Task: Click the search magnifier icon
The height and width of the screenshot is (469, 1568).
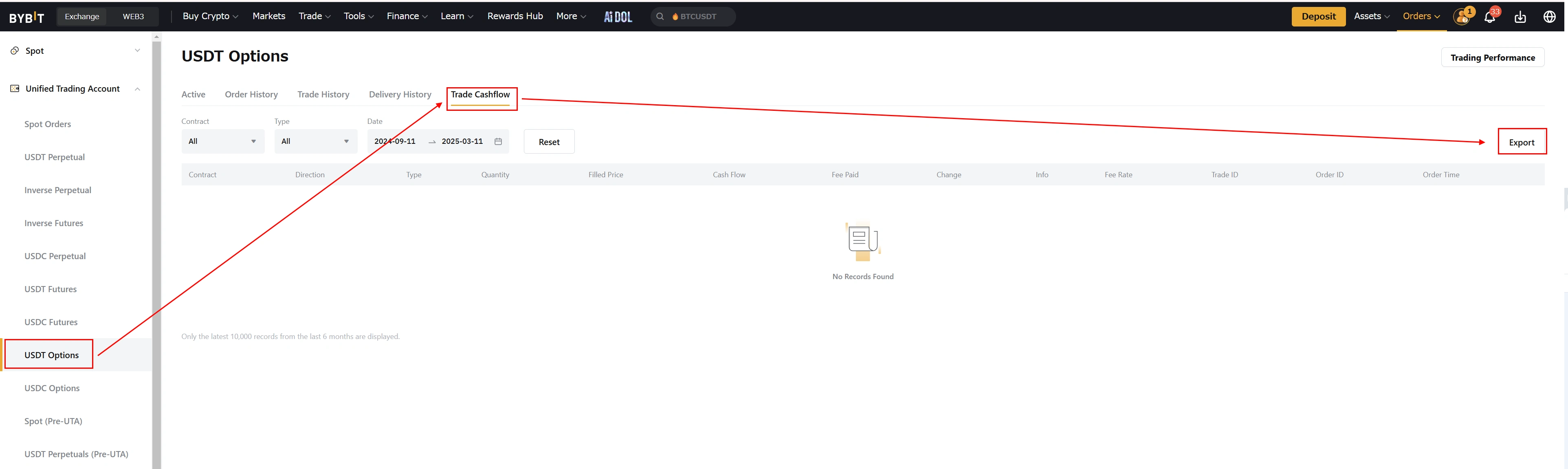Action: tap(660, 16)
